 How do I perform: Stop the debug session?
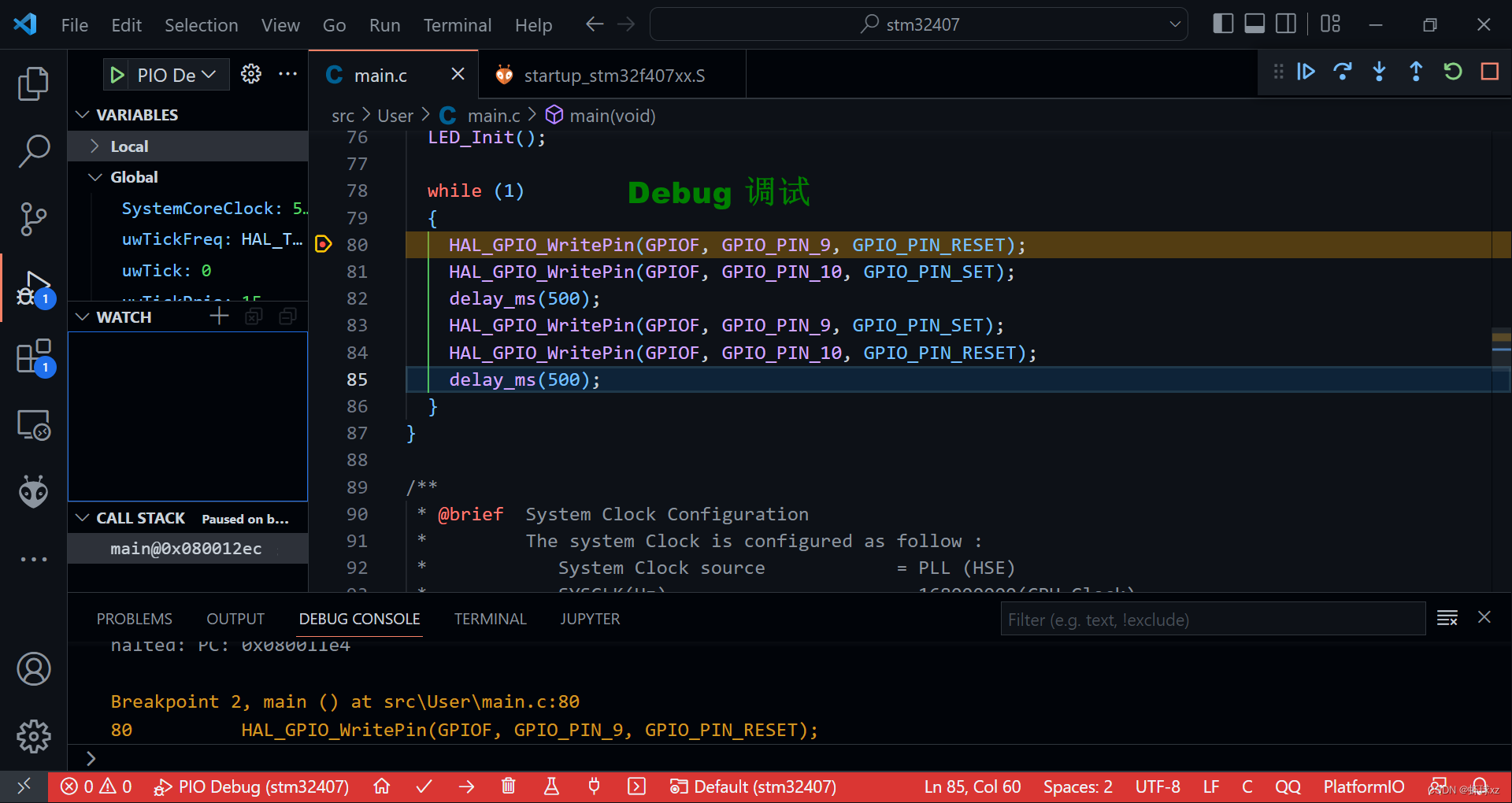tap(1489, 72)
